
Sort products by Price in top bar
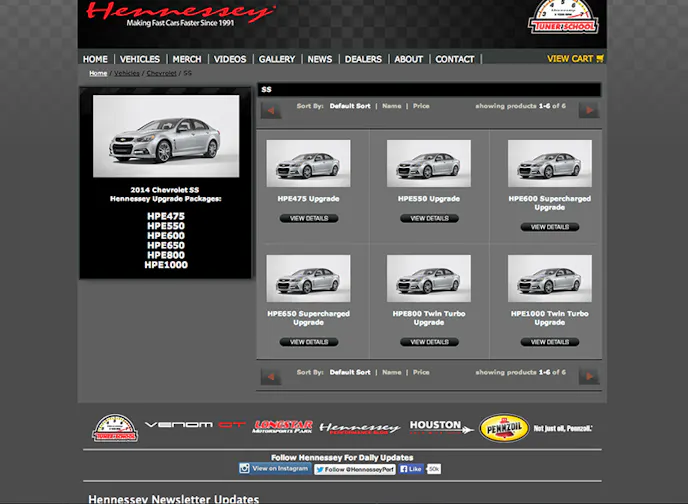[x=421, y=106]
